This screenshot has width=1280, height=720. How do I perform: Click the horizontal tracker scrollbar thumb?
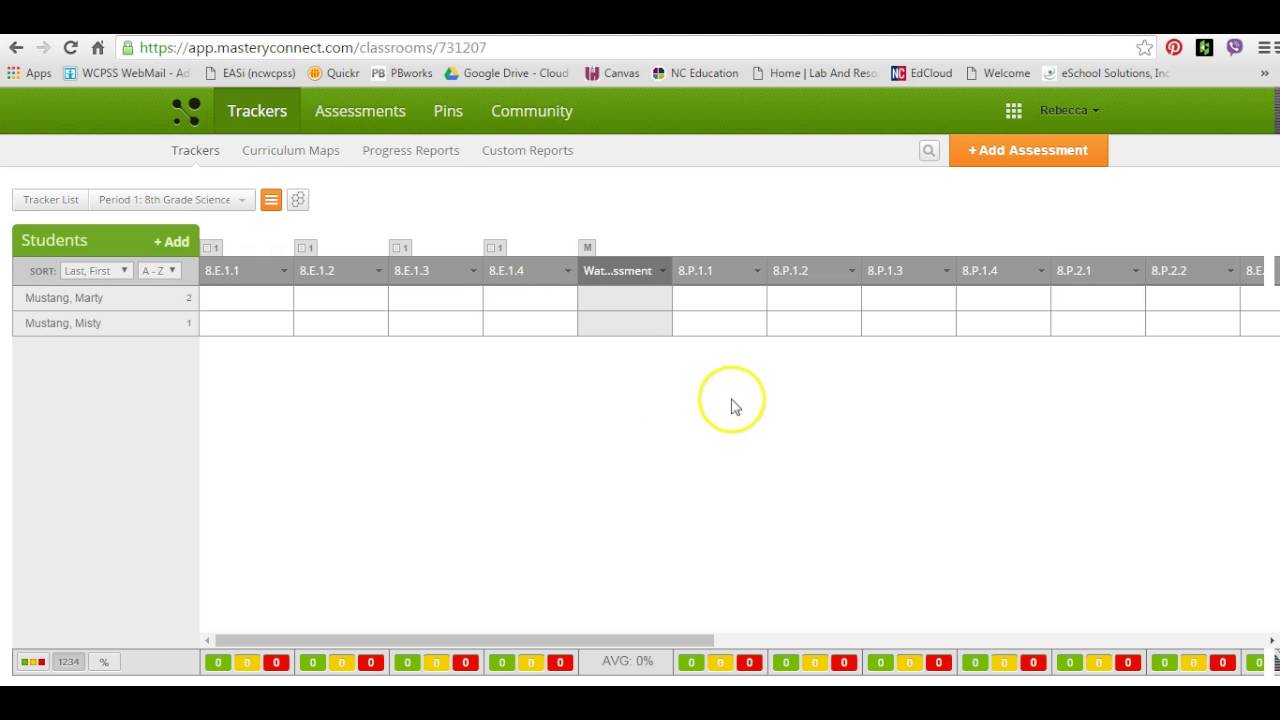(465, 641)
